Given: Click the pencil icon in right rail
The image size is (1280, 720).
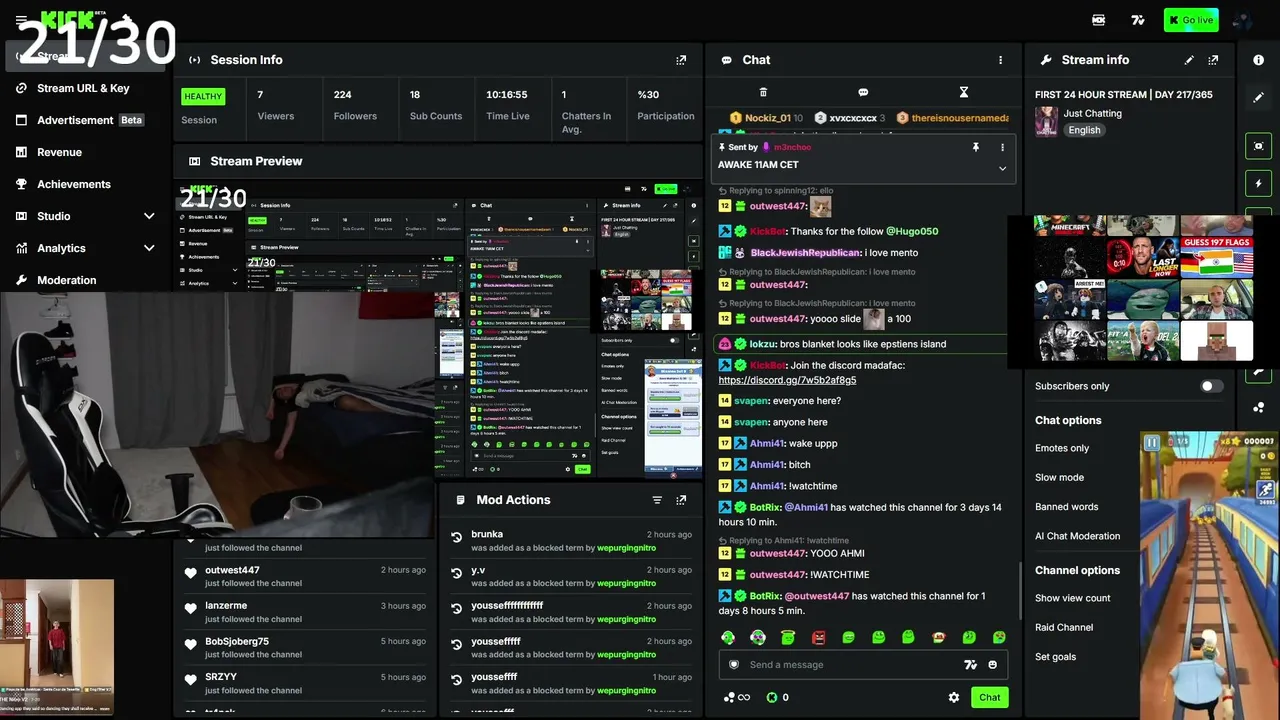Looking at the screenshot, I should point(1258,97).
